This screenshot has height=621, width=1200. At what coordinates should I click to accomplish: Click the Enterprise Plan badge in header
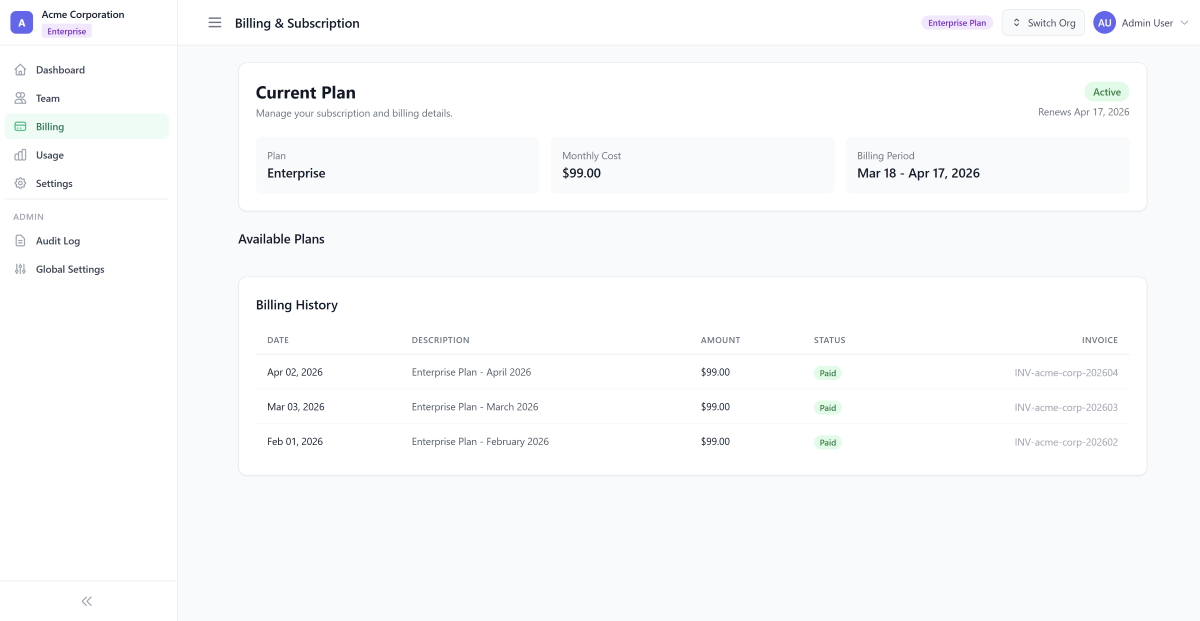pos(957,23)
